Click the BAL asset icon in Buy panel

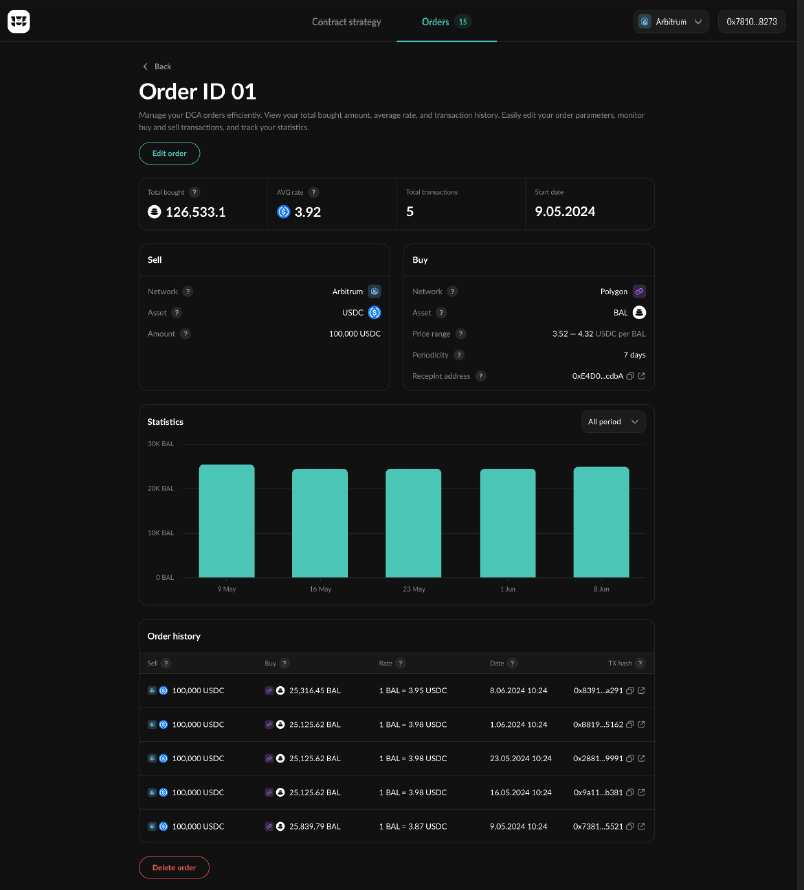click(639, 313)
